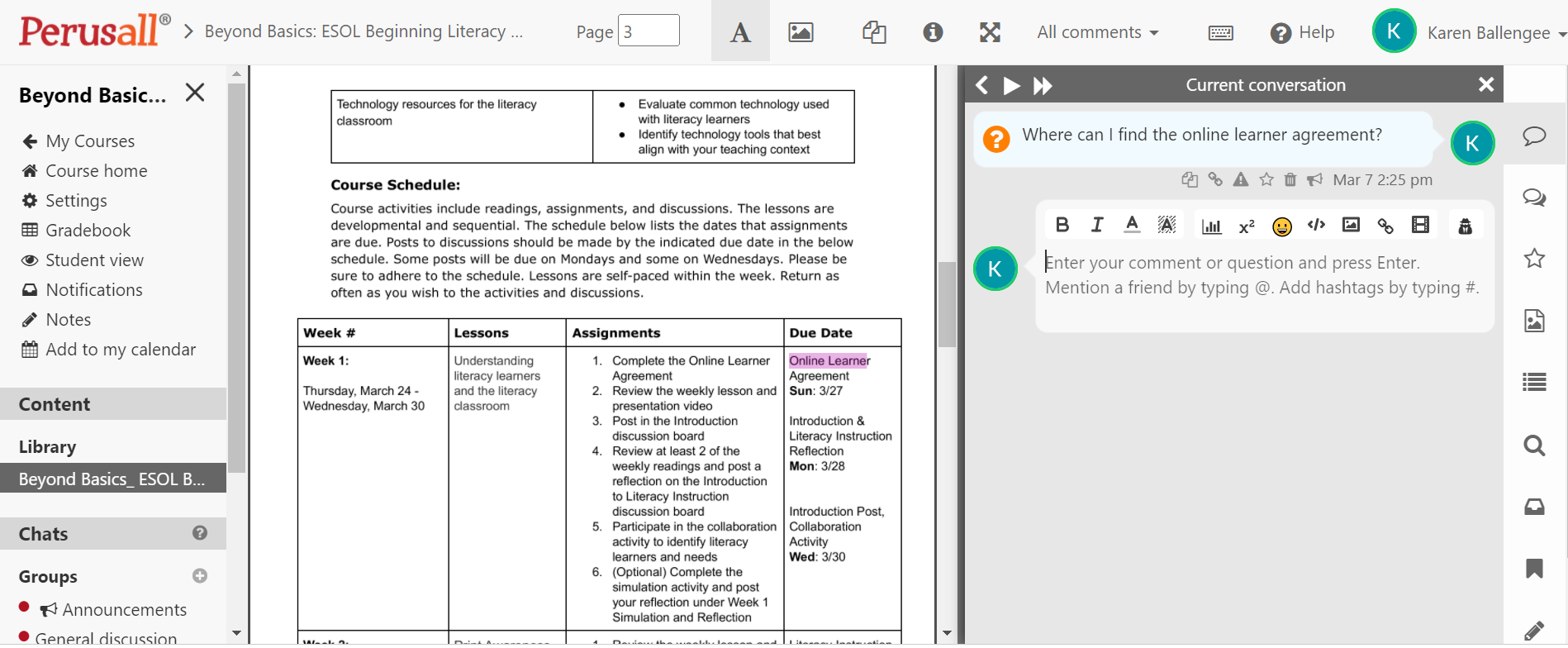Screen dimensions: 1568x648
Task: Insert a code snippet in the comment
Action: point(1316,226)
